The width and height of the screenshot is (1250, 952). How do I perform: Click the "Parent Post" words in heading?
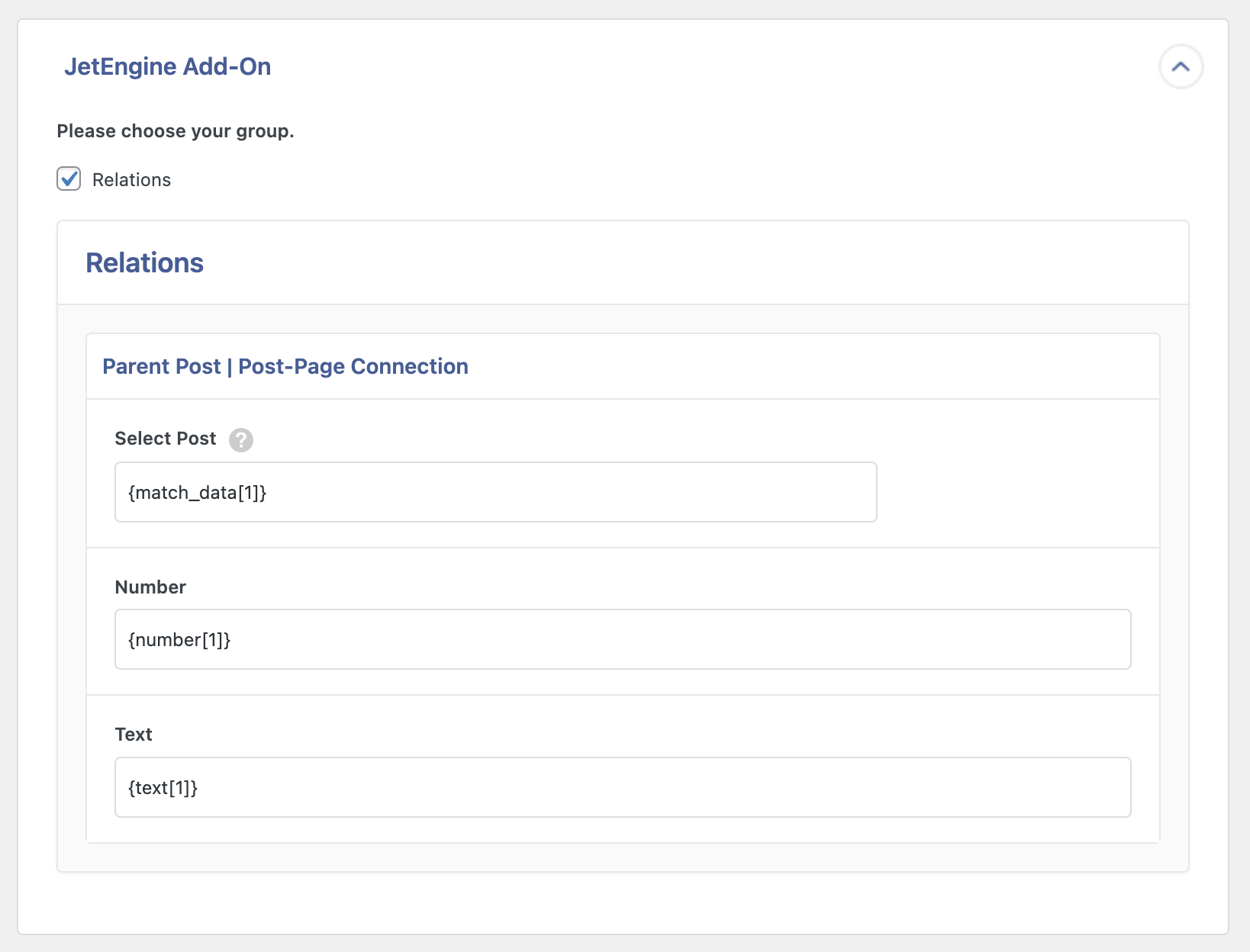[161, 367]
